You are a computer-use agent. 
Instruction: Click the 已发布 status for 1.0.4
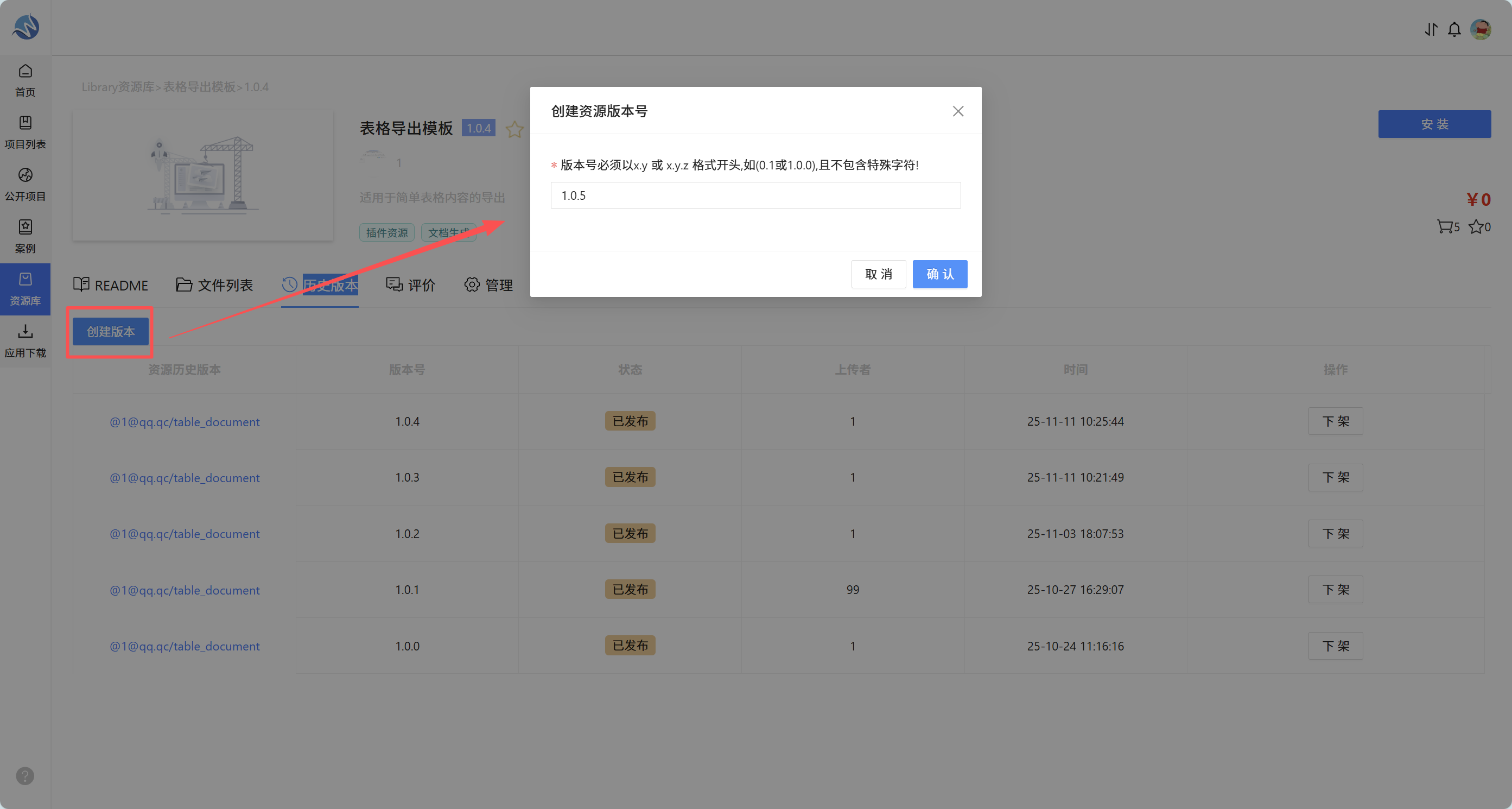tap(630, 421)
